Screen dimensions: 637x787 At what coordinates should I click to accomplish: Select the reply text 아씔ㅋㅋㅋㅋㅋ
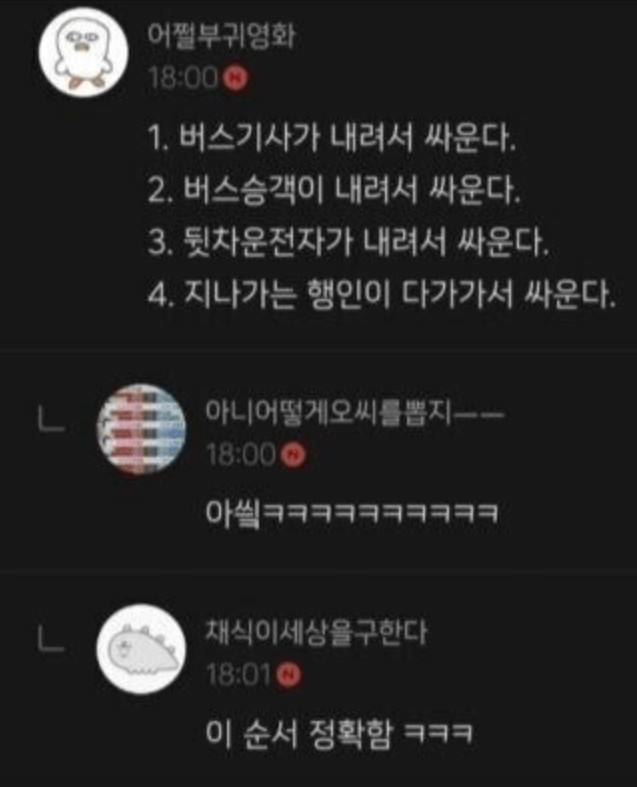coord(352,512)
